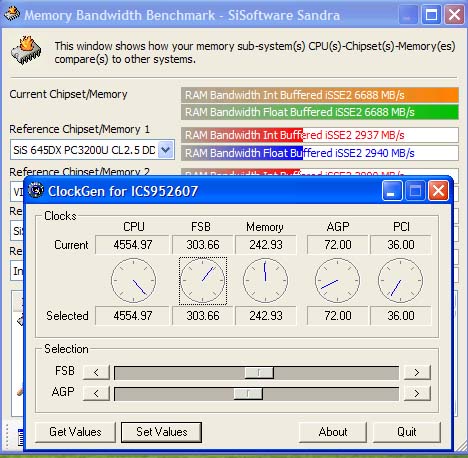
Task: Click the selected Memory value field
Action: [x=266, y=316]
